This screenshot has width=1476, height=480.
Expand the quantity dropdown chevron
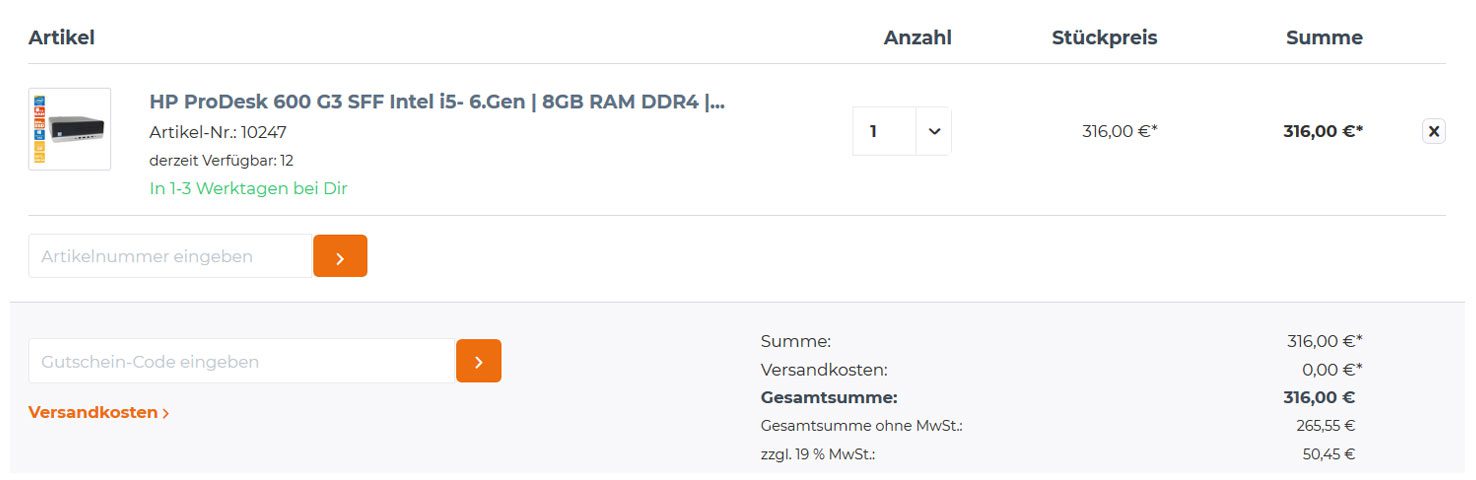click(x=934, y=131)
